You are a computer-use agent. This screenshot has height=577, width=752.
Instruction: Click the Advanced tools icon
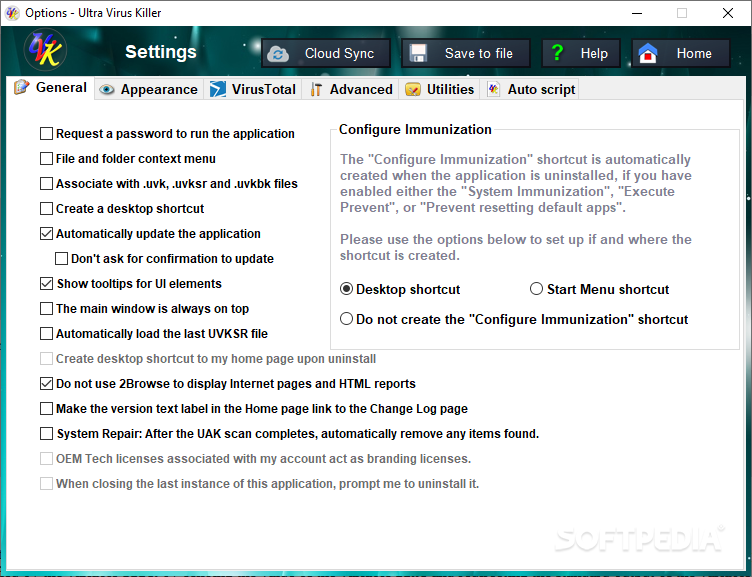pos(316,90)
